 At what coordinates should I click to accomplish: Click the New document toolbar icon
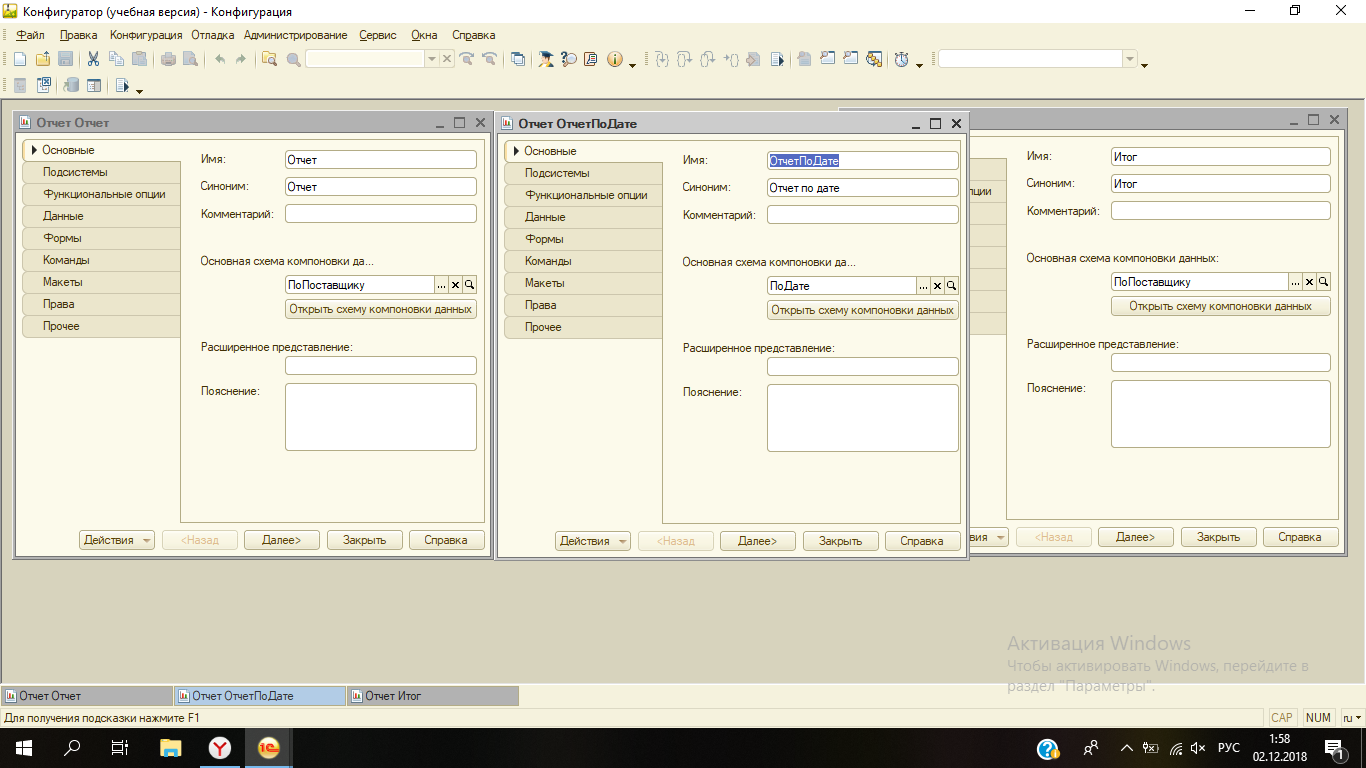pyautogui.click(x=21, y=60)
